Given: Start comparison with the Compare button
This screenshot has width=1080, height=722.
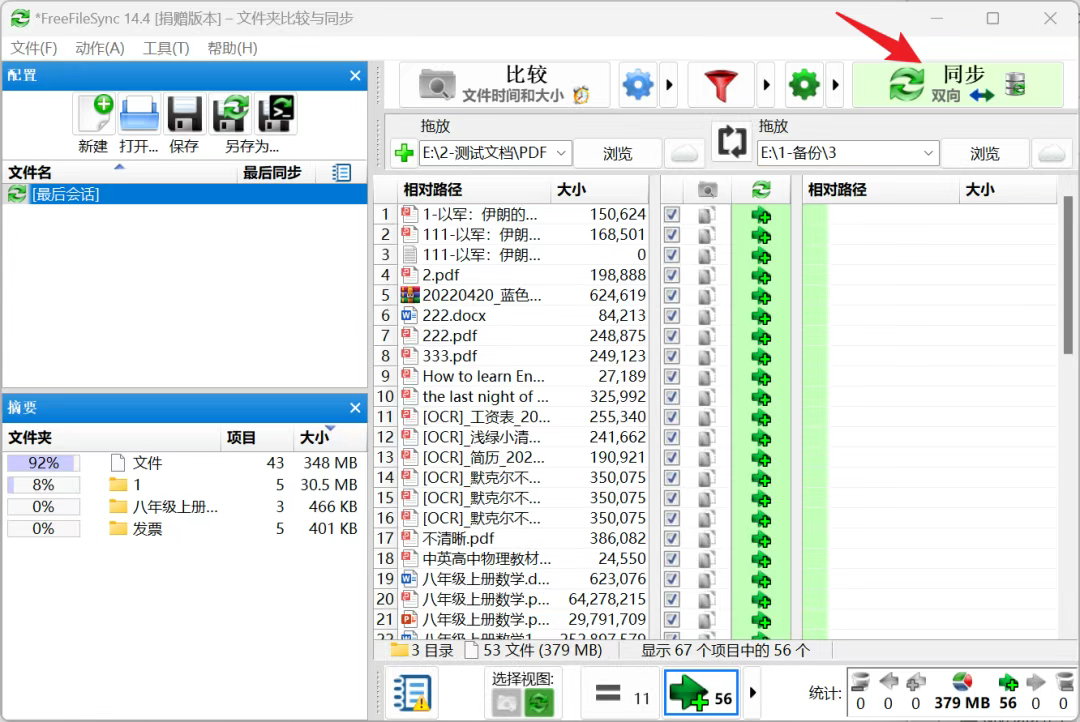Looking at the screenshot, I should point(505,85).
